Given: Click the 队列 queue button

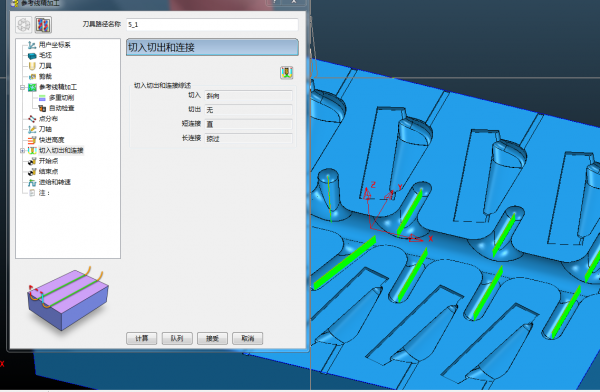Looking at the screenshot, I should tap(177, 338).
